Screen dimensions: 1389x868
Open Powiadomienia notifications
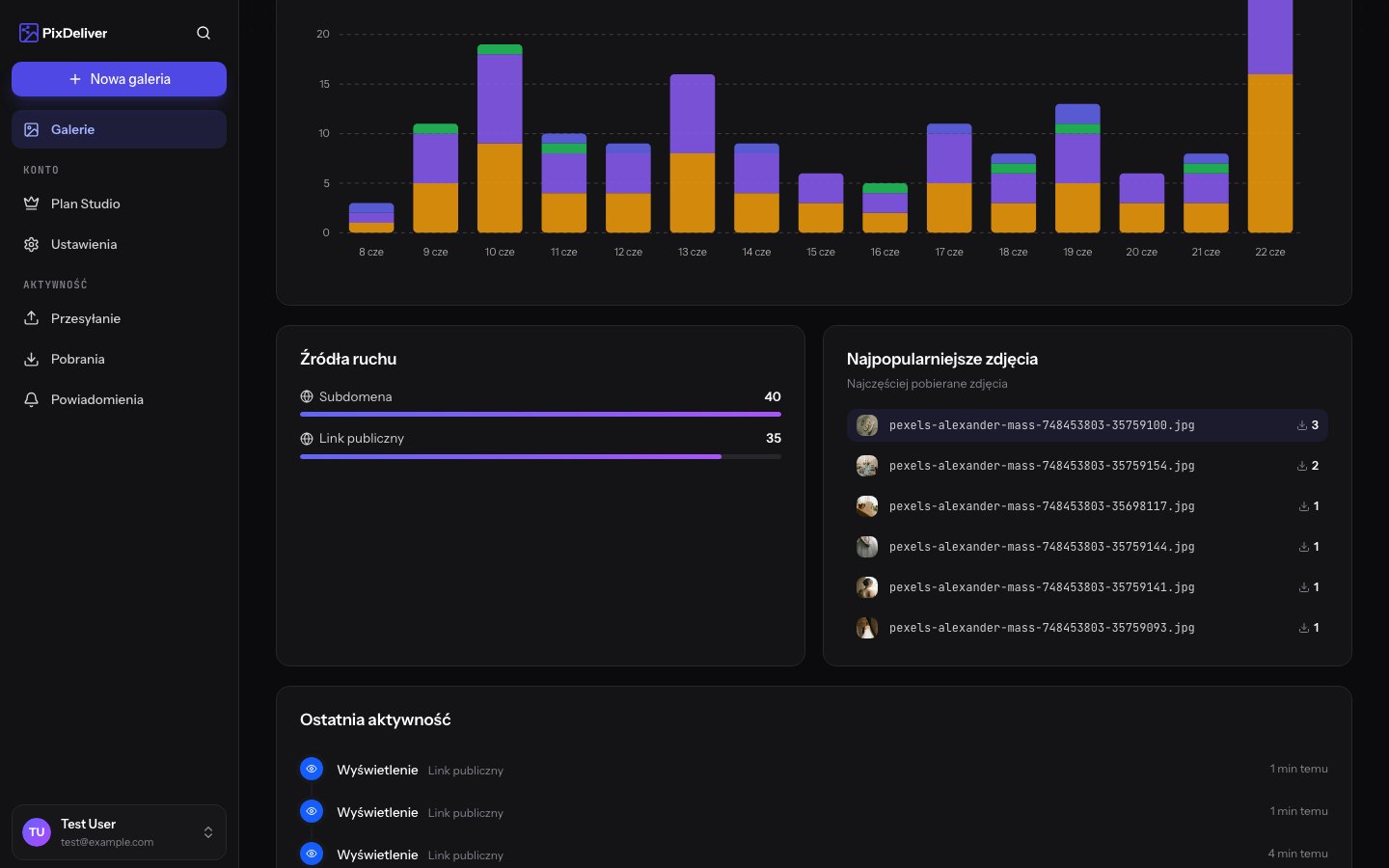click(x=119, y=399)
